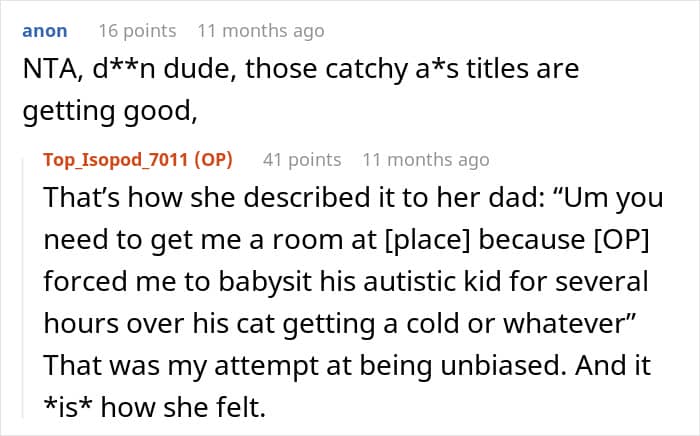
Task: Click the 16 points score label
Action: click(138, 31)
